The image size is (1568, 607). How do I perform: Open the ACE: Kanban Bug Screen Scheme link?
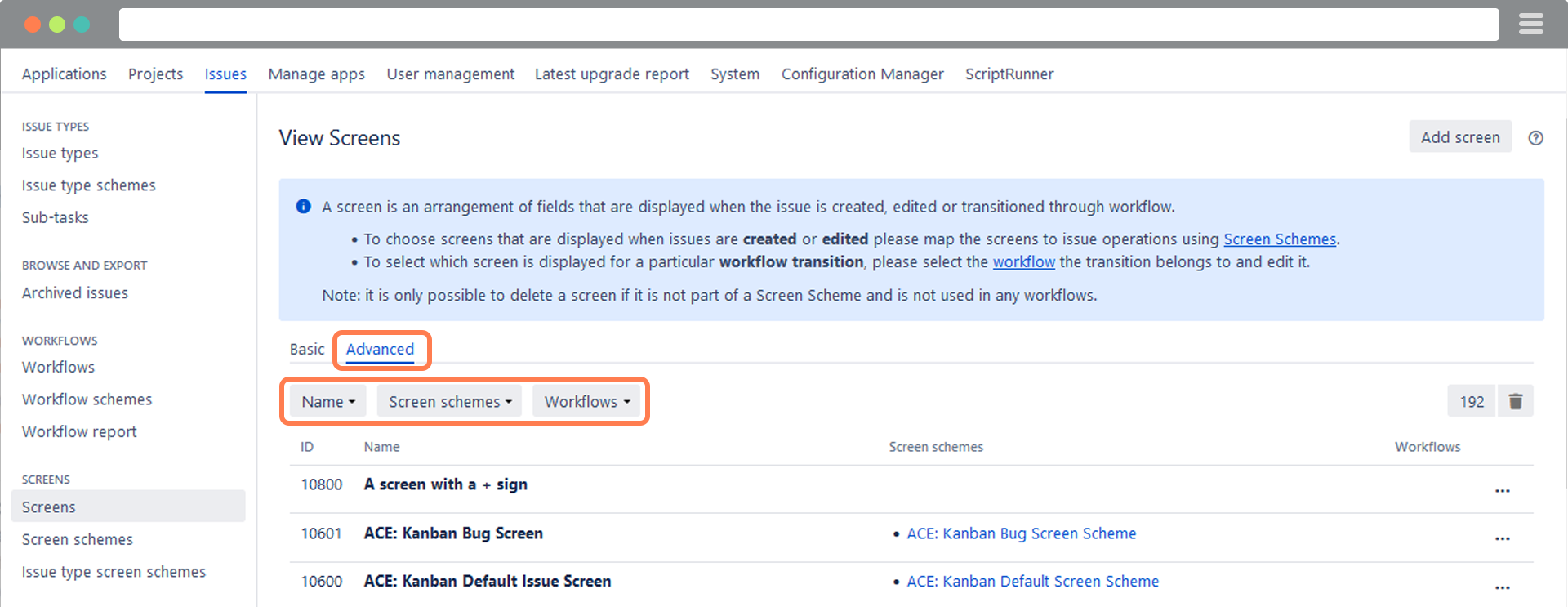[x=1021, y=533]
